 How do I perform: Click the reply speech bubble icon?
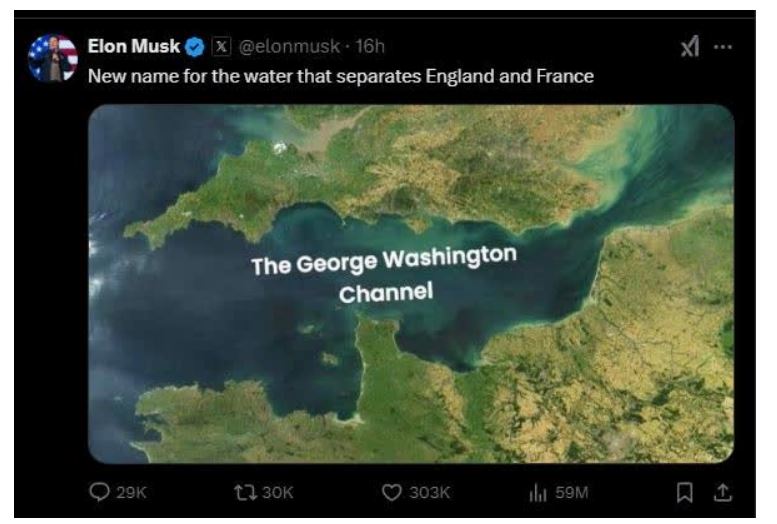click(x=96, y=492)
